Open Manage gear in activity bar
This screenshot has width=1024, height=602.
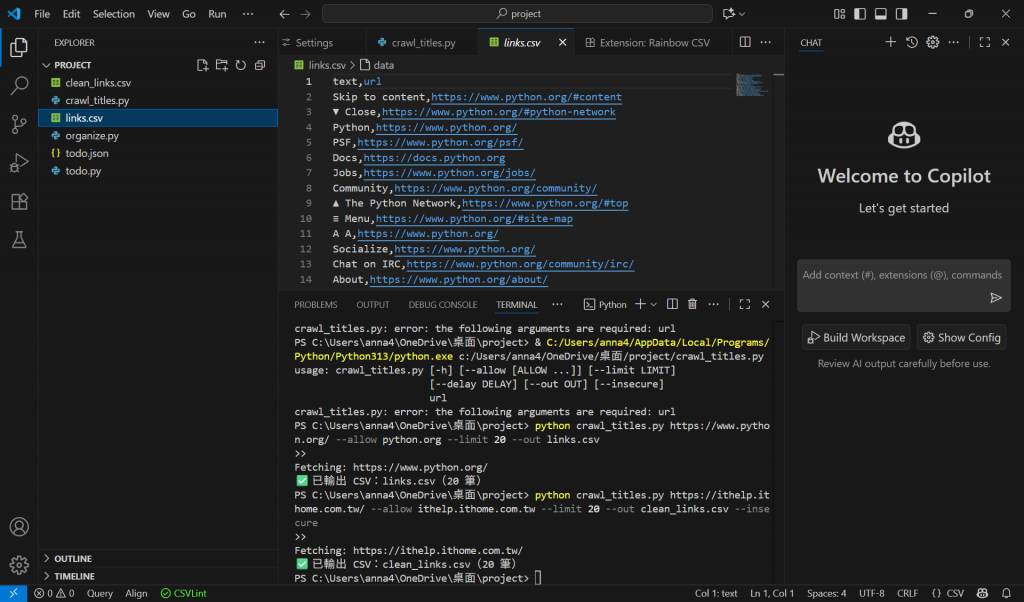click(19, 565)
